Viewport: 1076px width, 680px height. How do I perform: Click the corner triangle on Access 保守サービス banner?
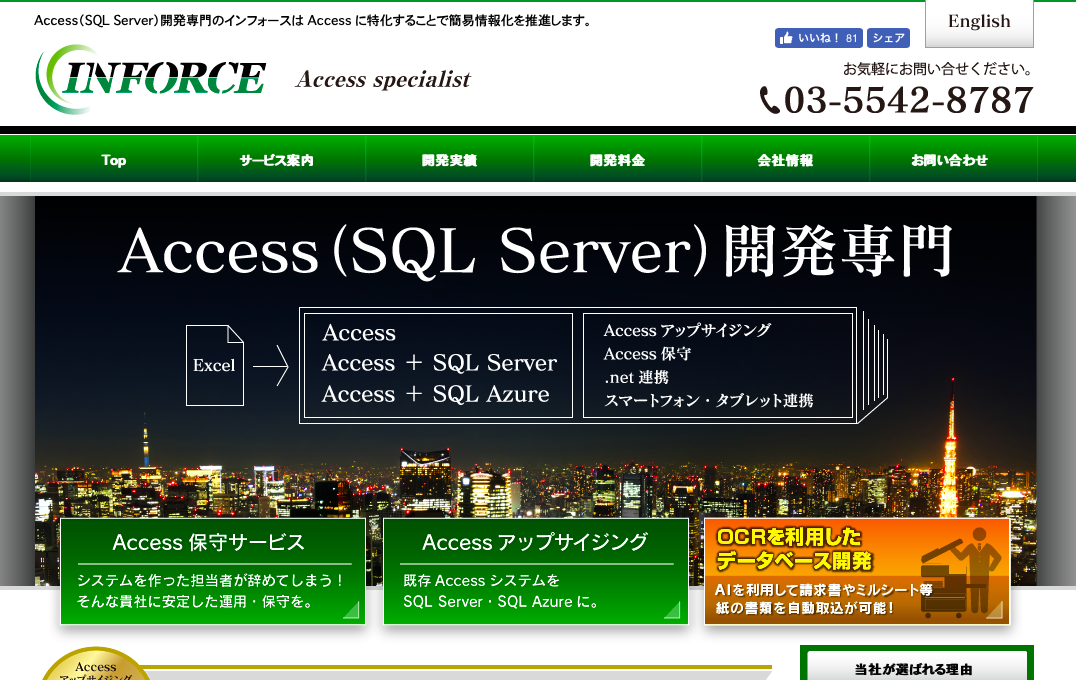click(352, 610)
